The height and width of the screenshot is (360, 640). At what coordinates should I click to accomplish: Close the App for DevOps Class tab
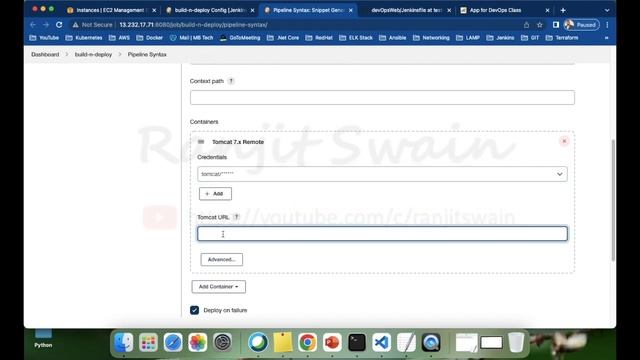(547, 10)
